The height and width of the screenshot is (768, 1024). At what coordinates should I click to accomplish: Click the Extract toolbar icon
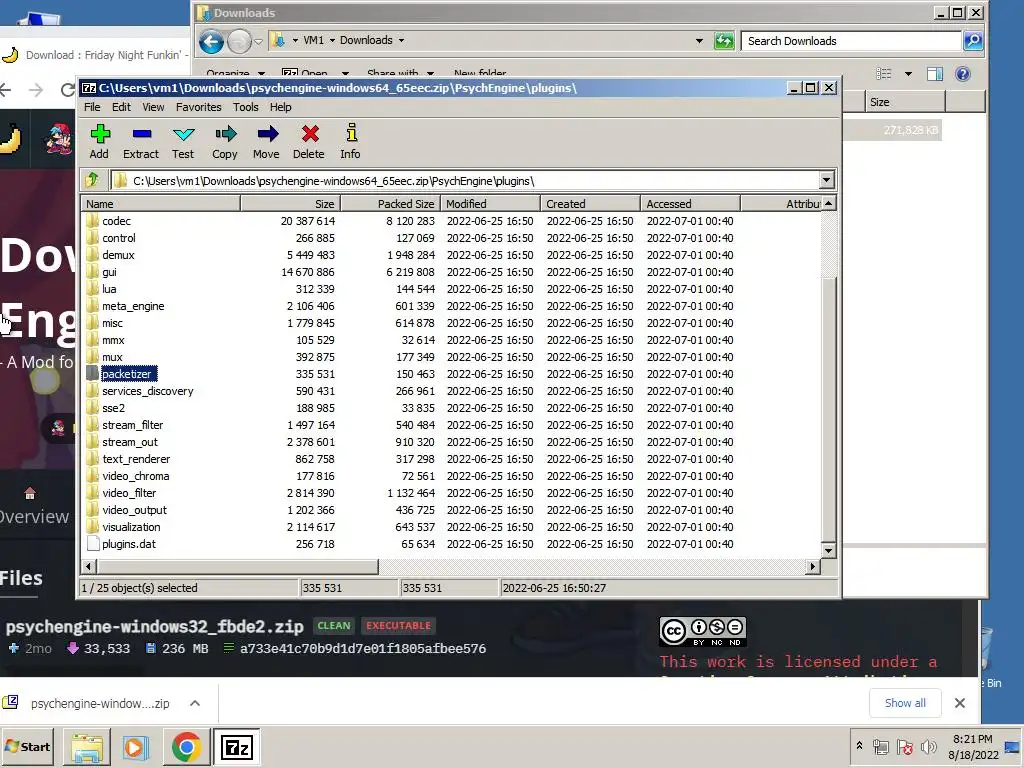pyautogui.click(x=141, y=140)
